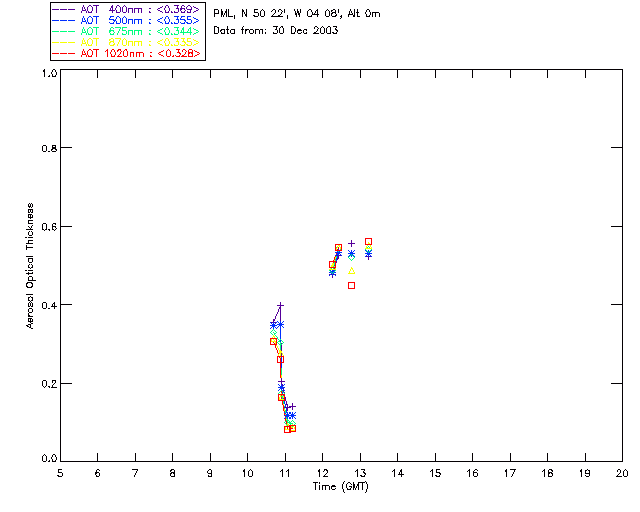Click the AOT 870nm legend entry
Screen dimensions: 640x512
point(127,42)
